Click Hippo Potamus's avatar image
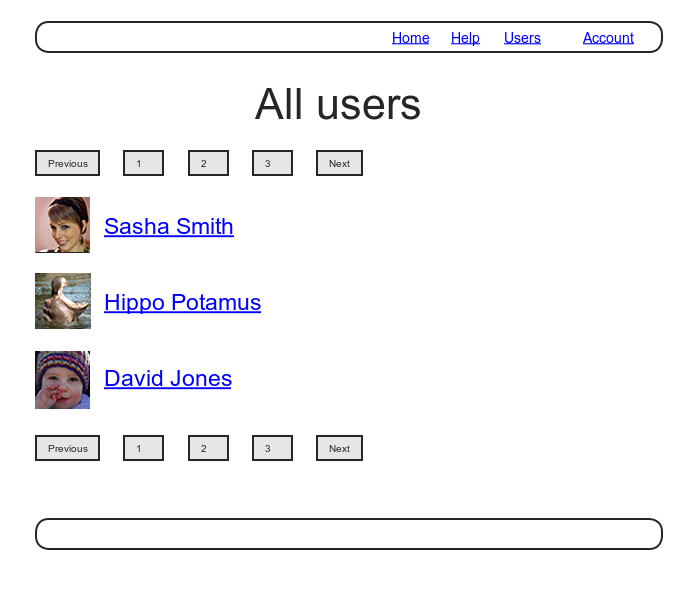Screen dimensions: 700x600 pyautogui.click(x=62, y=301)
